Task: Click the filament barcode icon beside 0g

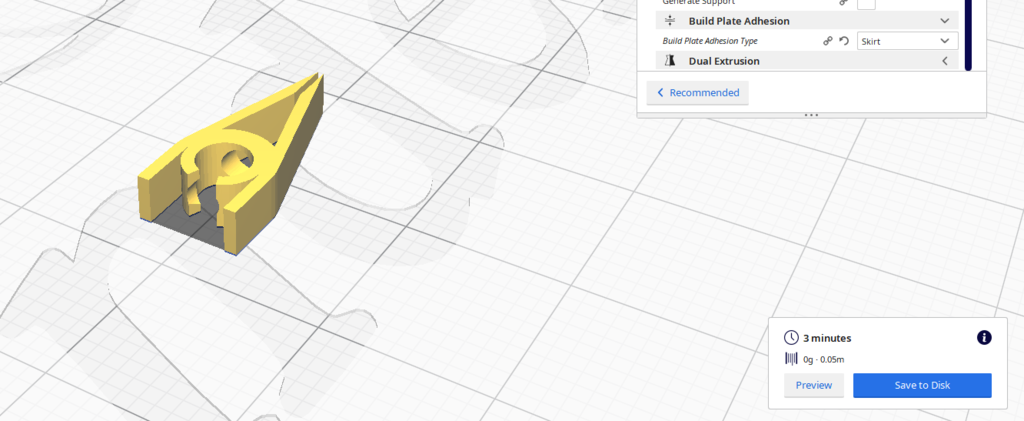Action: click(791, 359)
